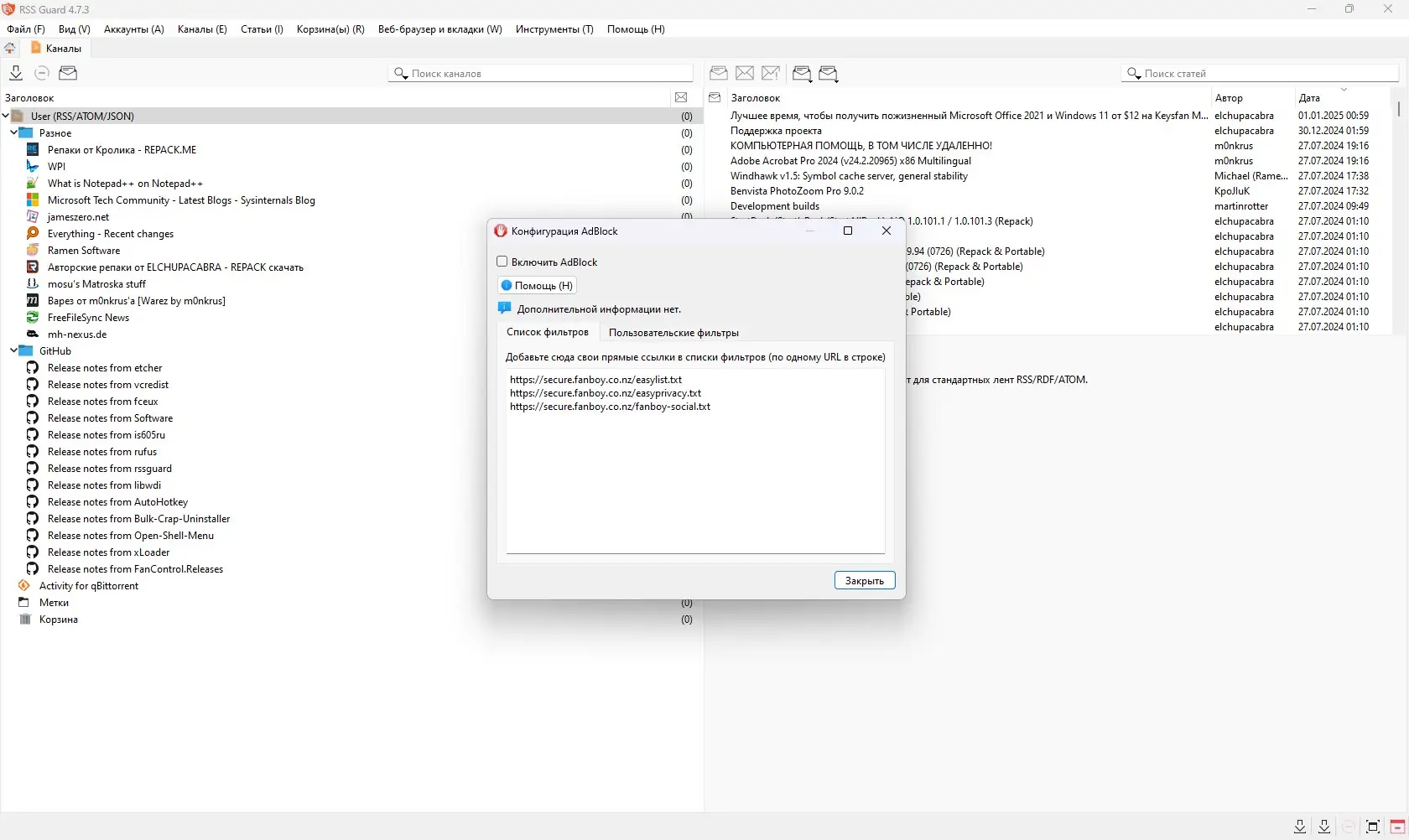1409x840 pixels.
Task: Open the Веб-браузер и вкладки menu
Action: click(x=440, y=29)
